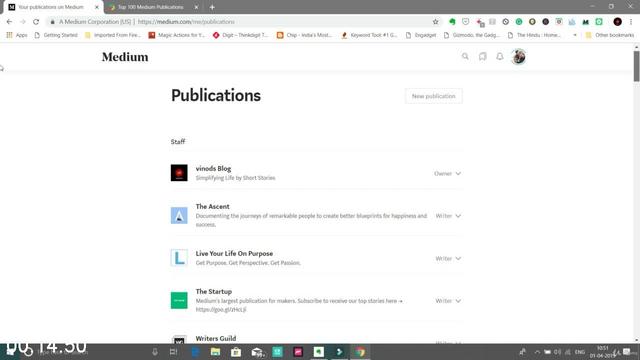Image resolution: width=640 pixels, height=360 pixels.
Task: Click the ENG language indicator in tray
Action: (x=580, y=352)
